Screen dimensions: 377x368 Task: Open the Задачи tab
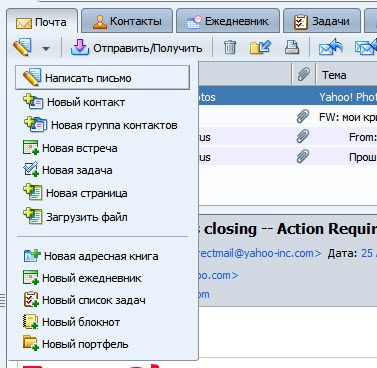click(x=322, y=21)
